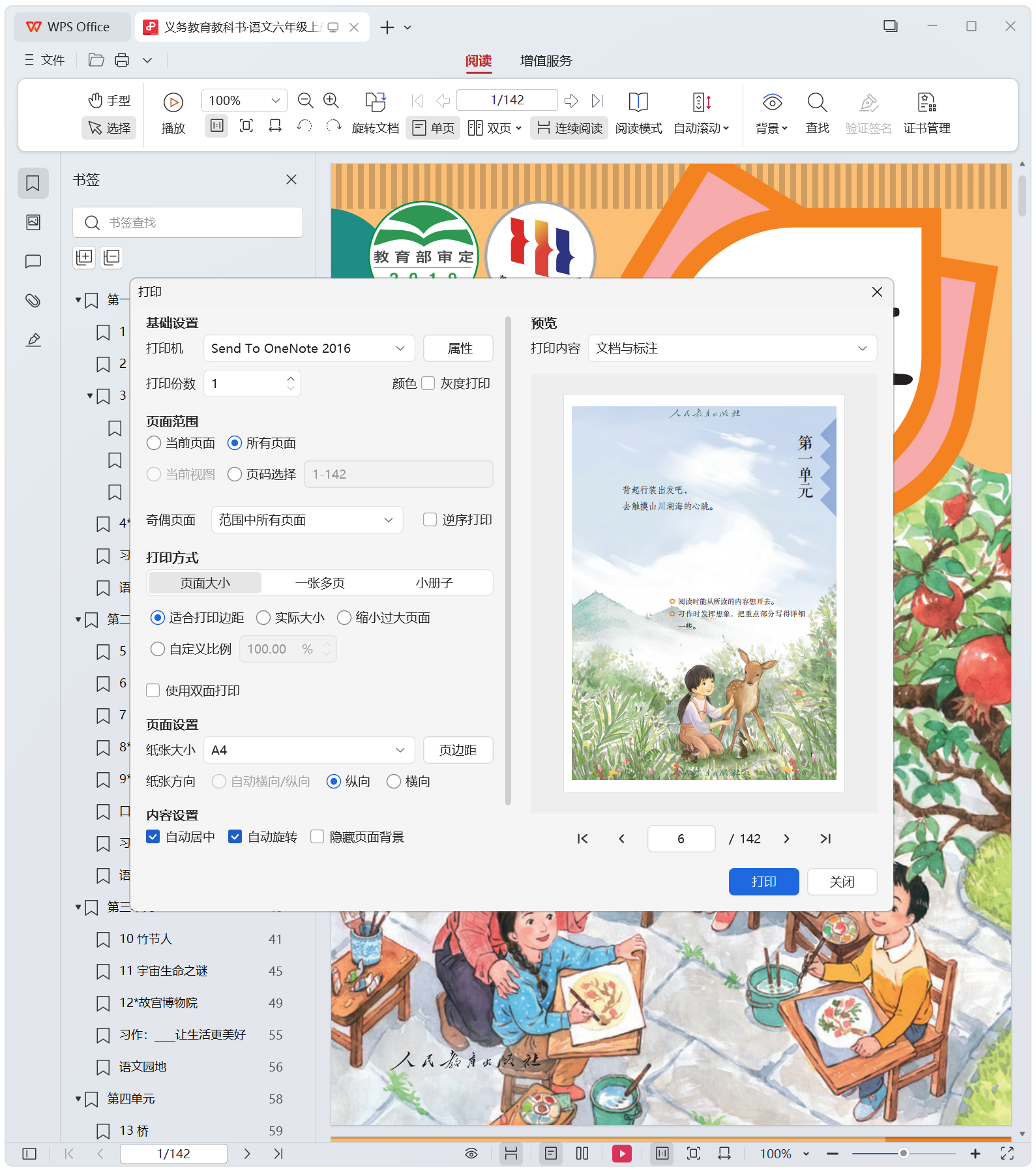Enable 连续阅读 continuous reading
This screenshot has height=1170, width=1036.
[x=569, y=128]
